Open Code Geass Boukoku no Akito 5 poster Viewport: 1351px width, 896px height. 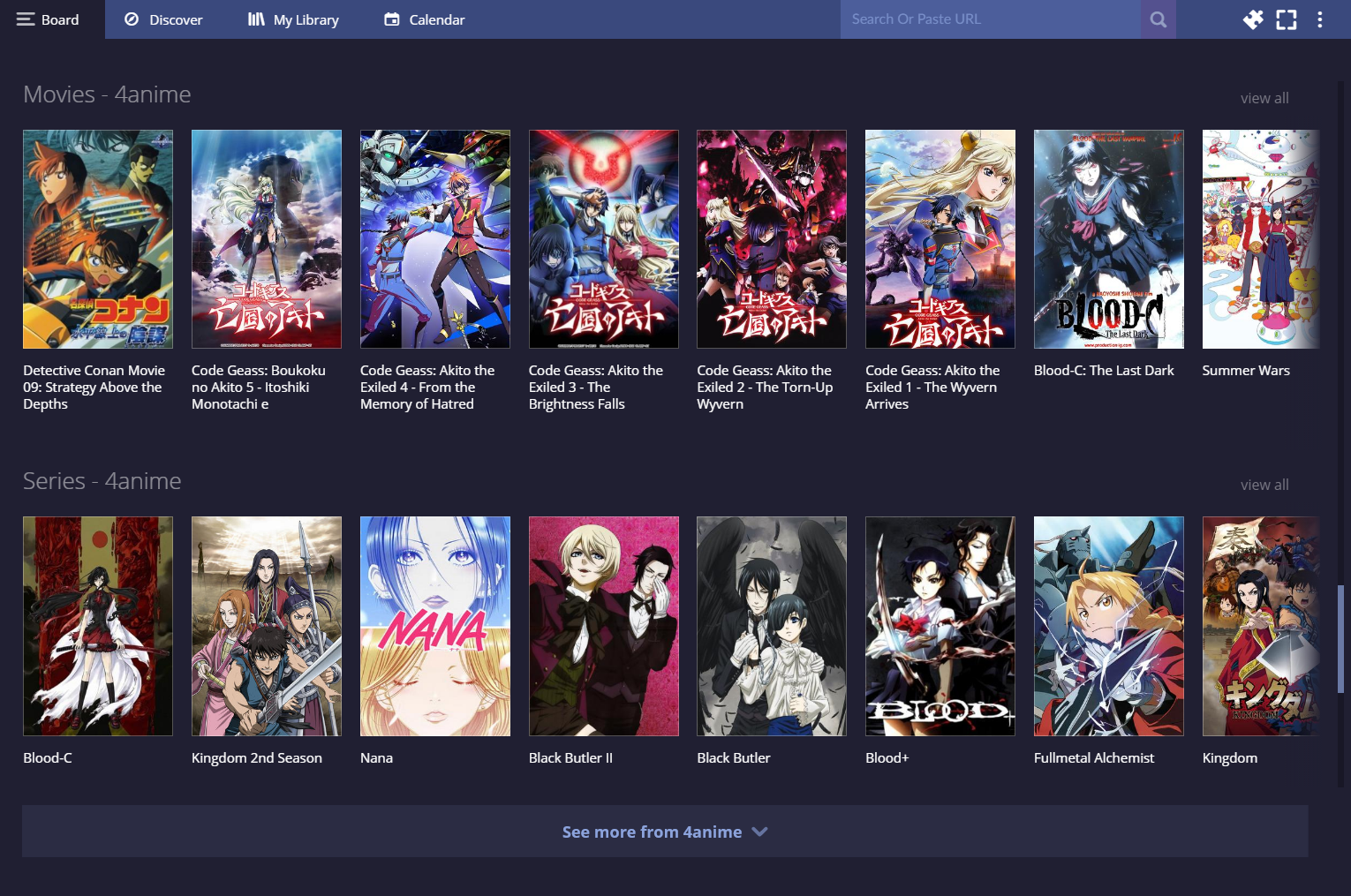click(267, 239)
